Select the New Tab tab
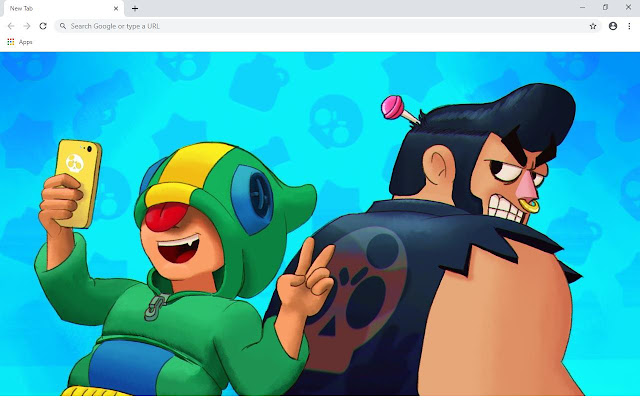Screen dimensions: 640x400 (x=62, y=9)
